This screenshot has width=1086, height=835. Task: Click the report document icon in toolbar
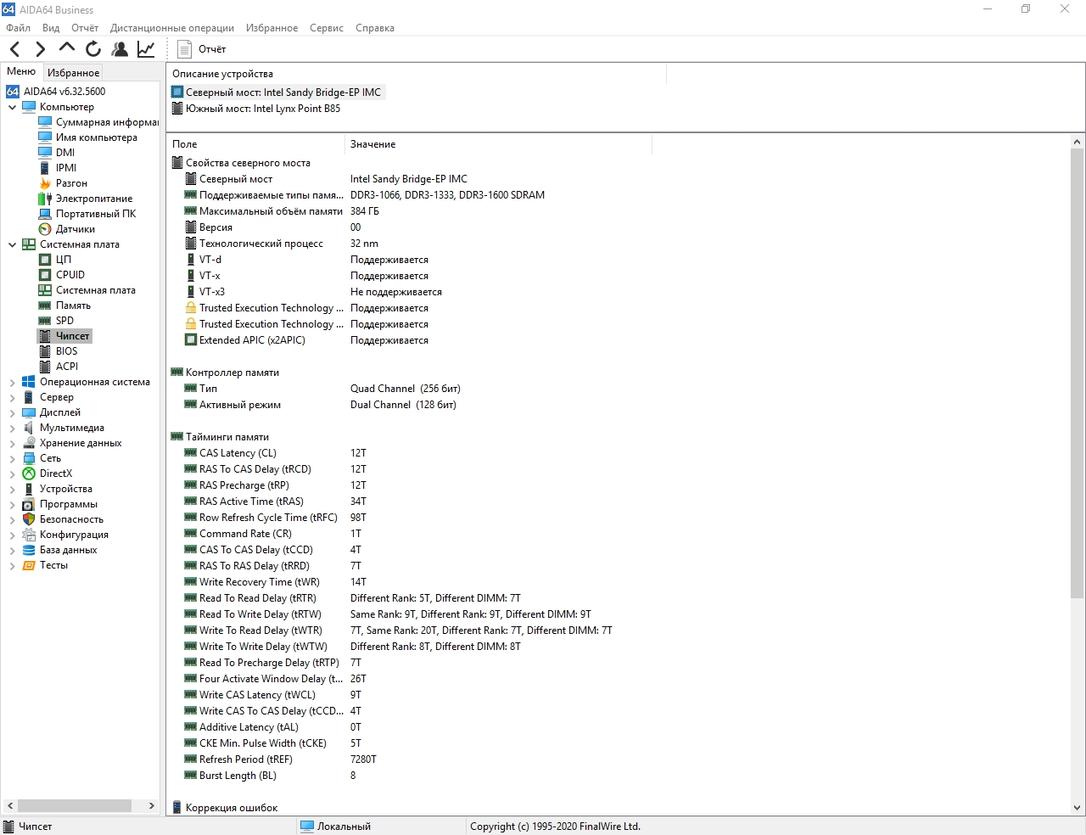coord(184,49)
